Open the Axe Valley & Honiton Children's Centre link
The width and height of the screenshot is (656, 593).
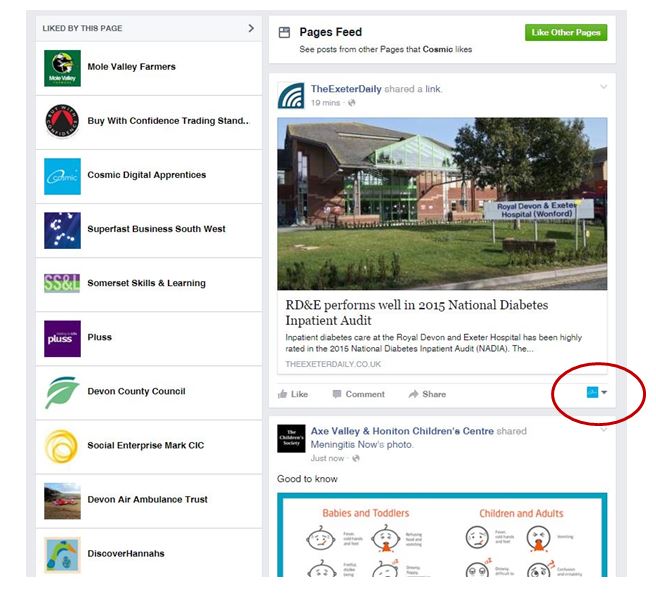pos(402,431)
